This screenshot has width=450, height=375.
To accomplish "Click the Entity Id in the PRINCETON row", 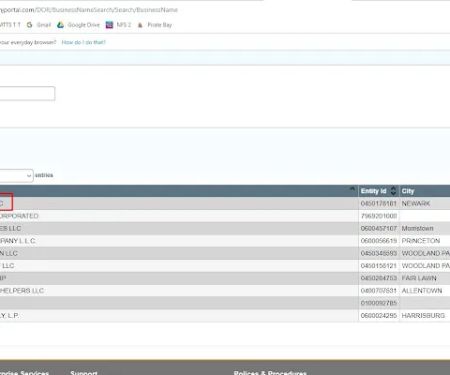I will click(379, 241).
